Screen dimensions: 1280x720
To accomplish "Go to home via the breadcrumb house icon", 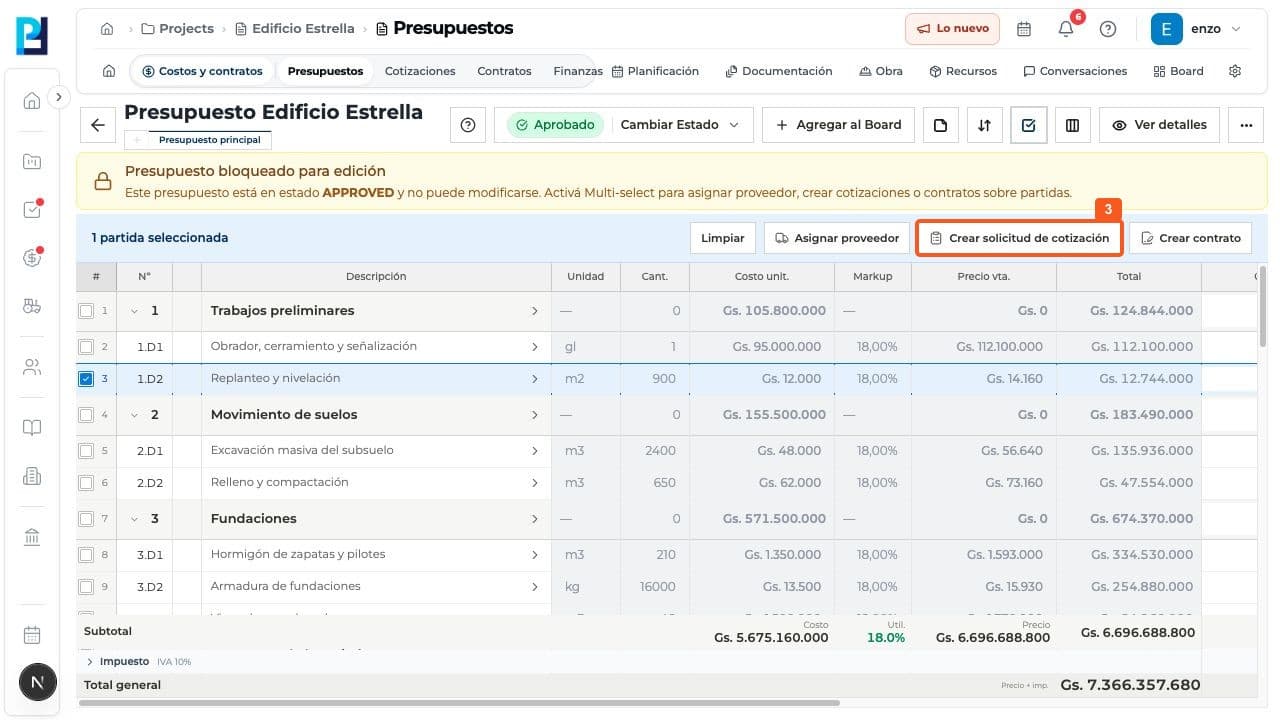I will pyautogui.click(x=107, y=29).
